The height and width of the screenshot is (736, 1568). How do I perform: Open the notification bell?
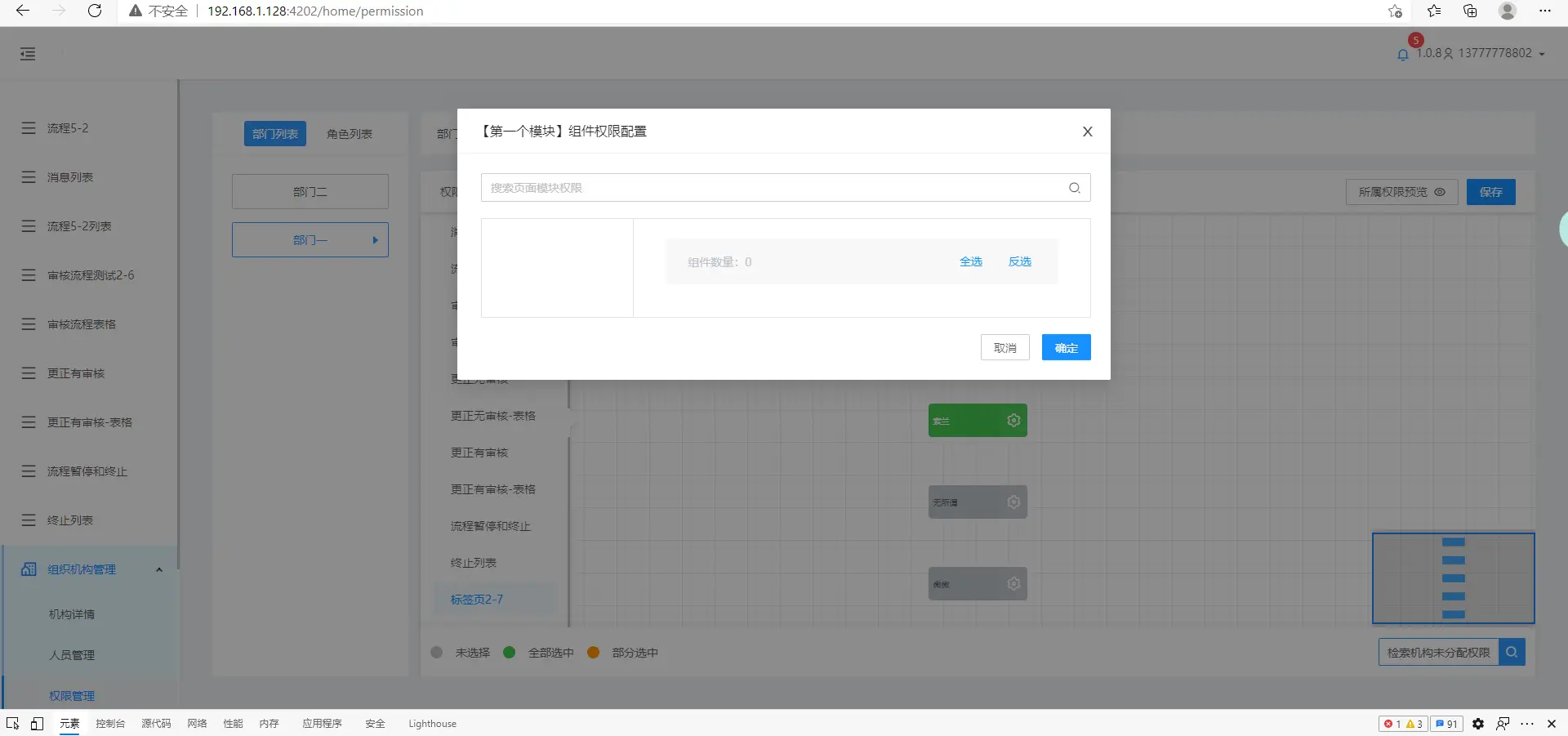(x=1402, y=55)
